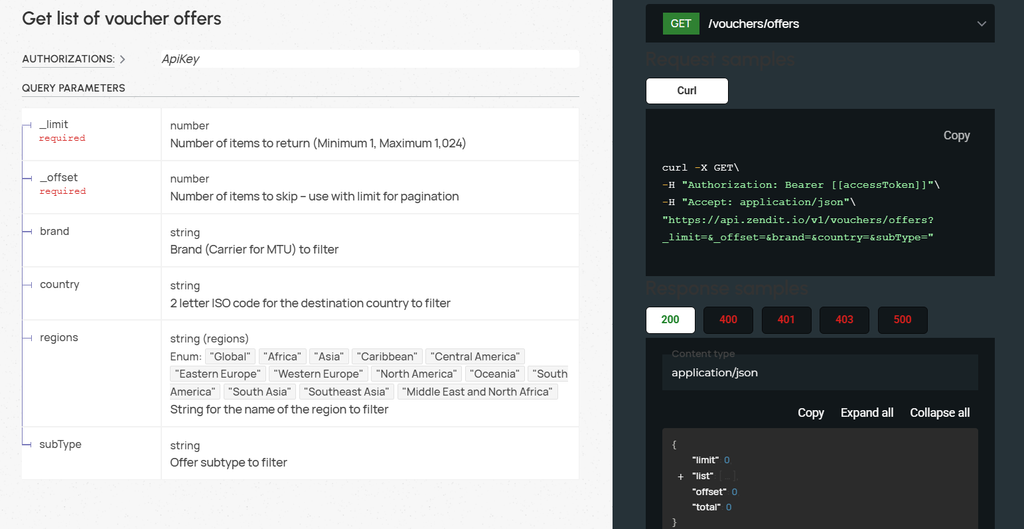Click the "Get list of voucher offers" heading
The width and height of the screenshot is (1024, 529).
[121, 18]
